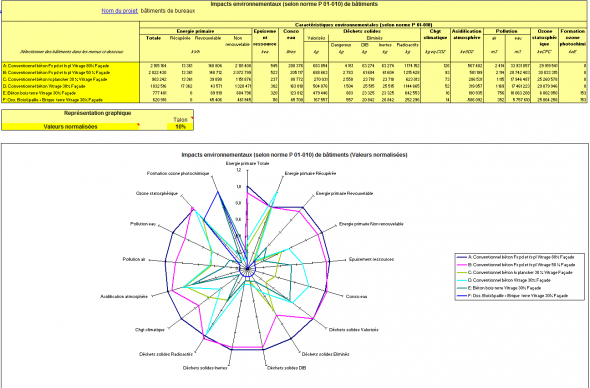Click the 'Déchets solides' column group header
Viewport: 590px width, 388px height.
[362, 31]
